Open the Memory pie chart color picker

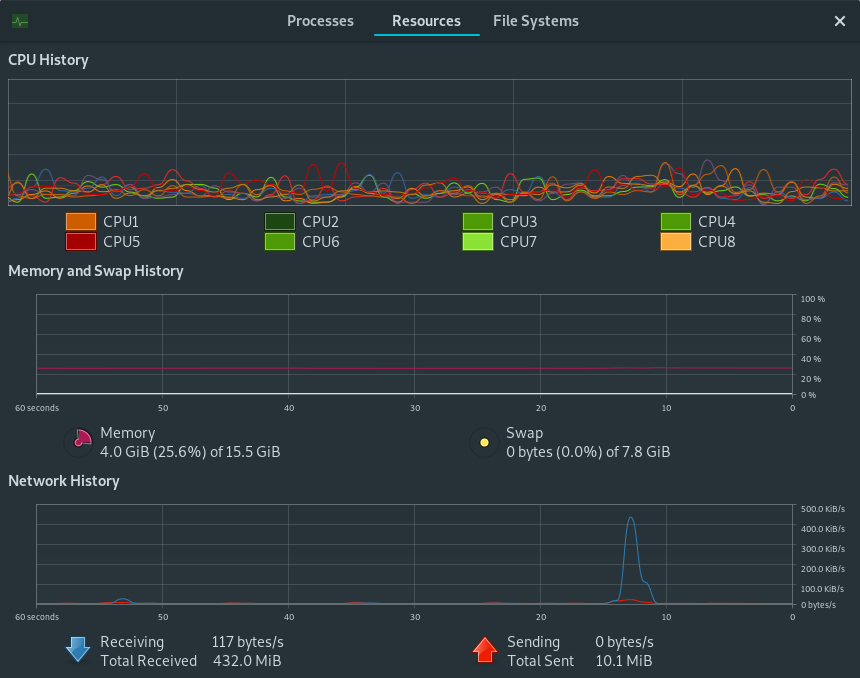(x=80, y=442)
